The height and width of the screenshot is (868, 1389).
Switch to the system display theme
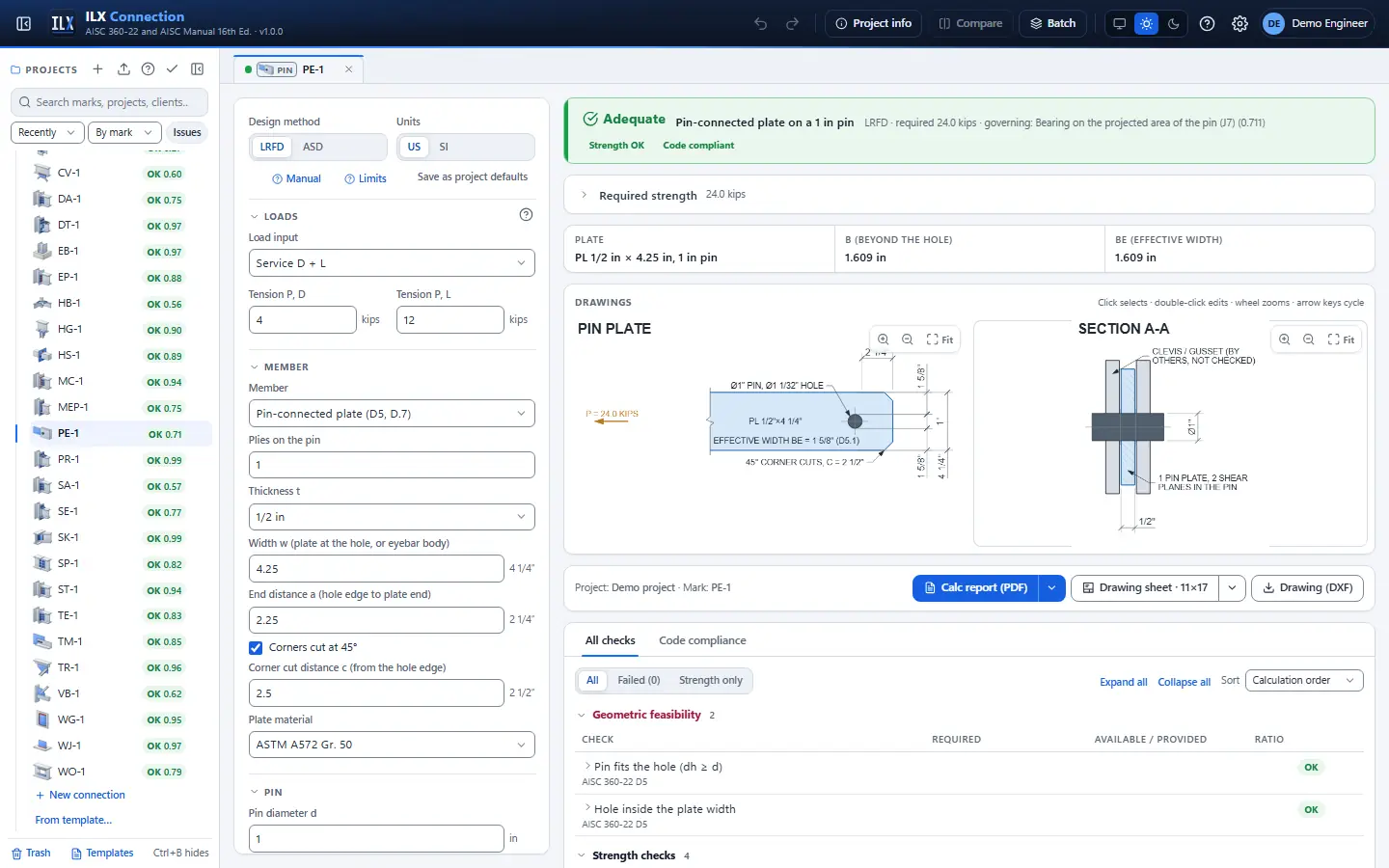[x=1119, y=23]
